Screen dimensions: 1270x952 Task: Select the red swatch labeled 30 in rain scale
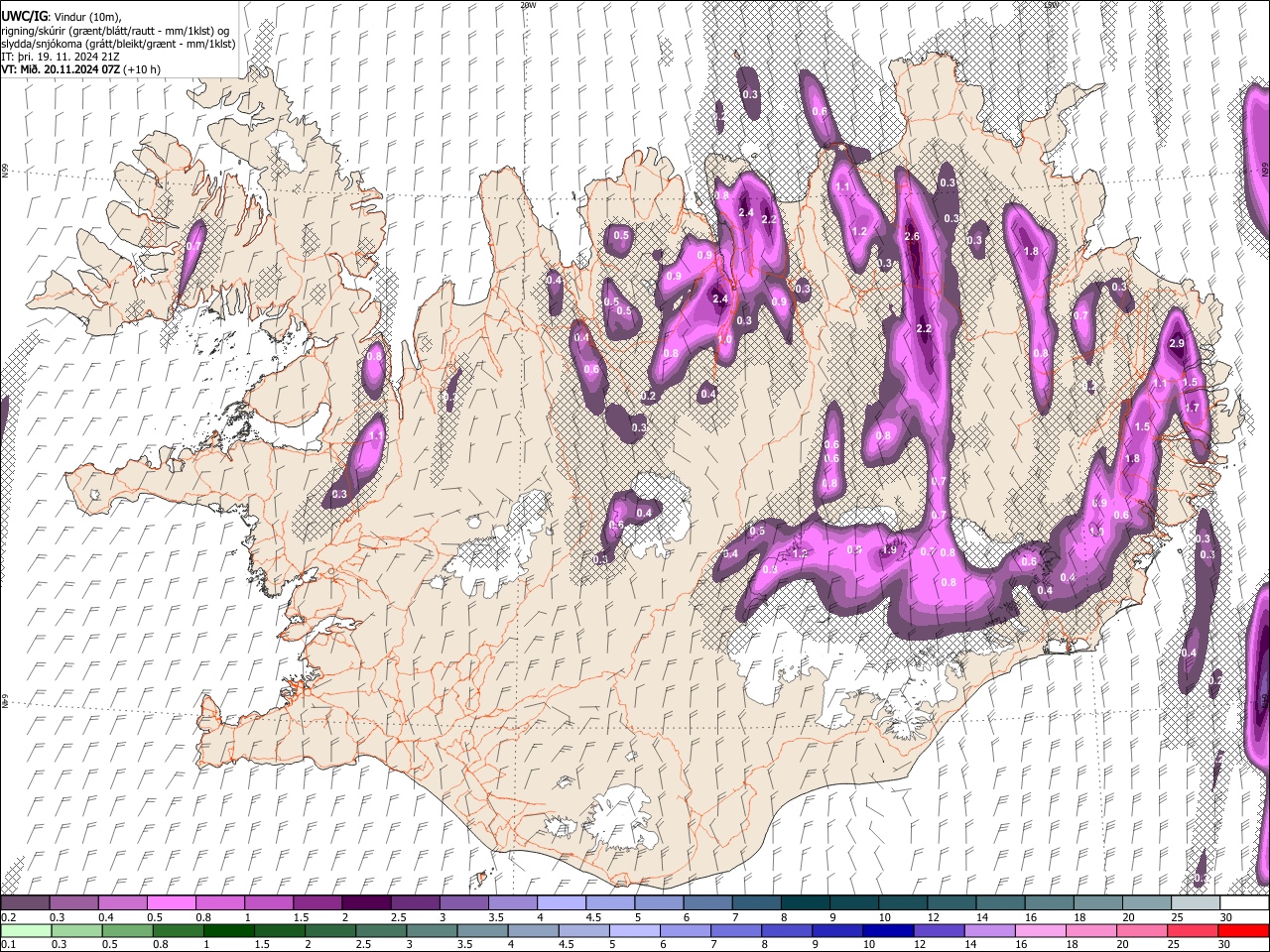[x=1243, y=930]
